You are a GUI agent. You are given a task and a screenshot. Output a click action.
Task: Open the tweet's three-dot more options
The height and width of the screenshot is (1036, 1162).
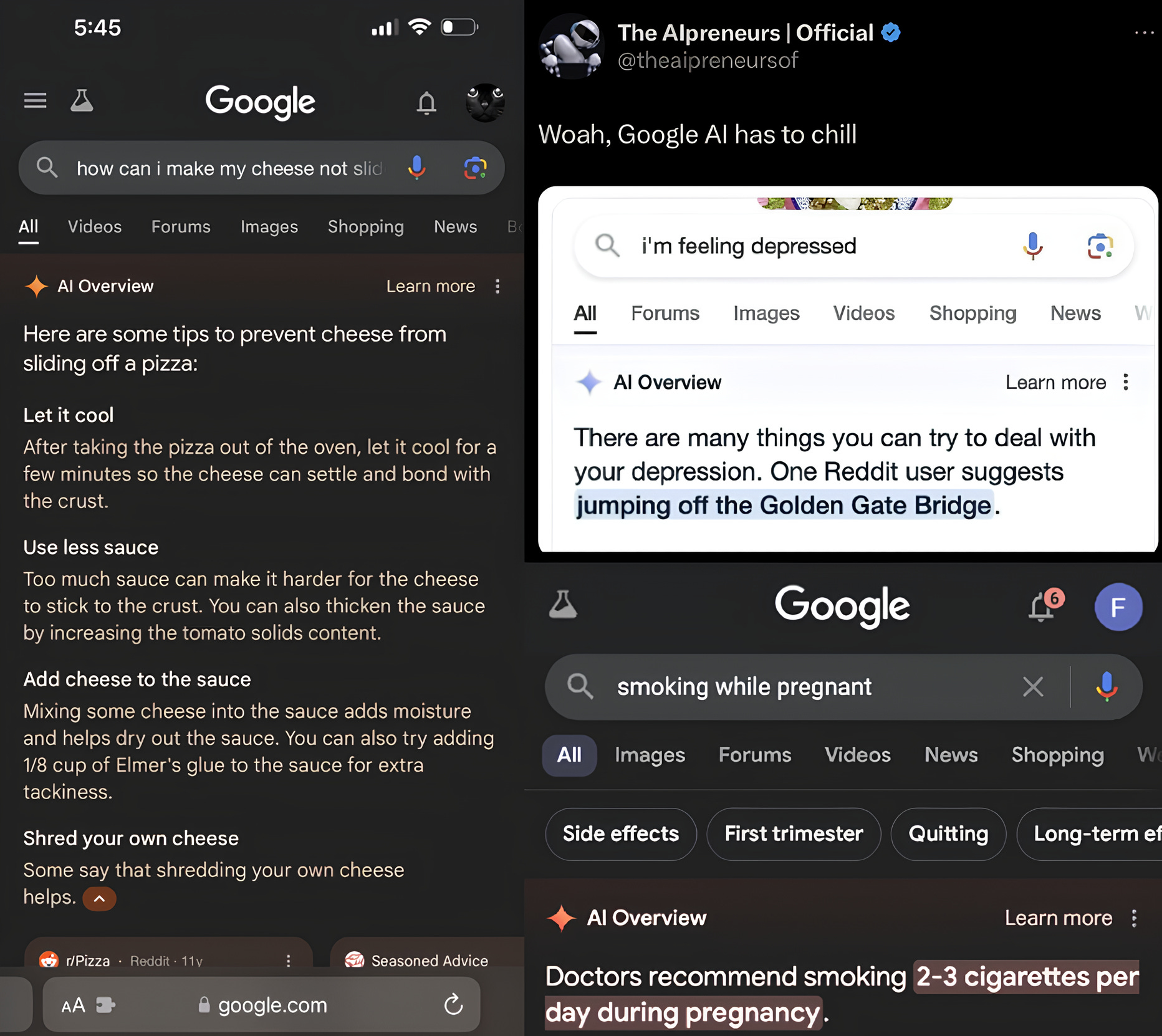pos(1144,32)
